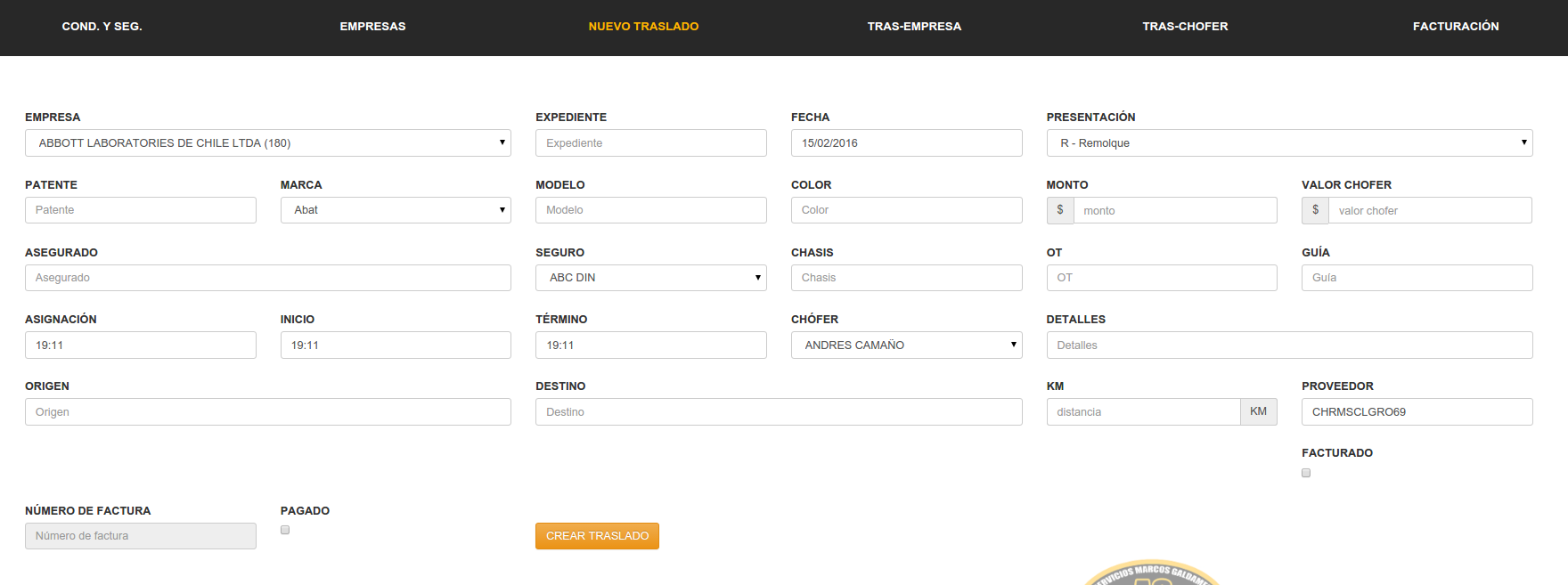This screenshot has height=585, width=1568.
Task: Select the Fecha date field
Action: click(906, 142)
